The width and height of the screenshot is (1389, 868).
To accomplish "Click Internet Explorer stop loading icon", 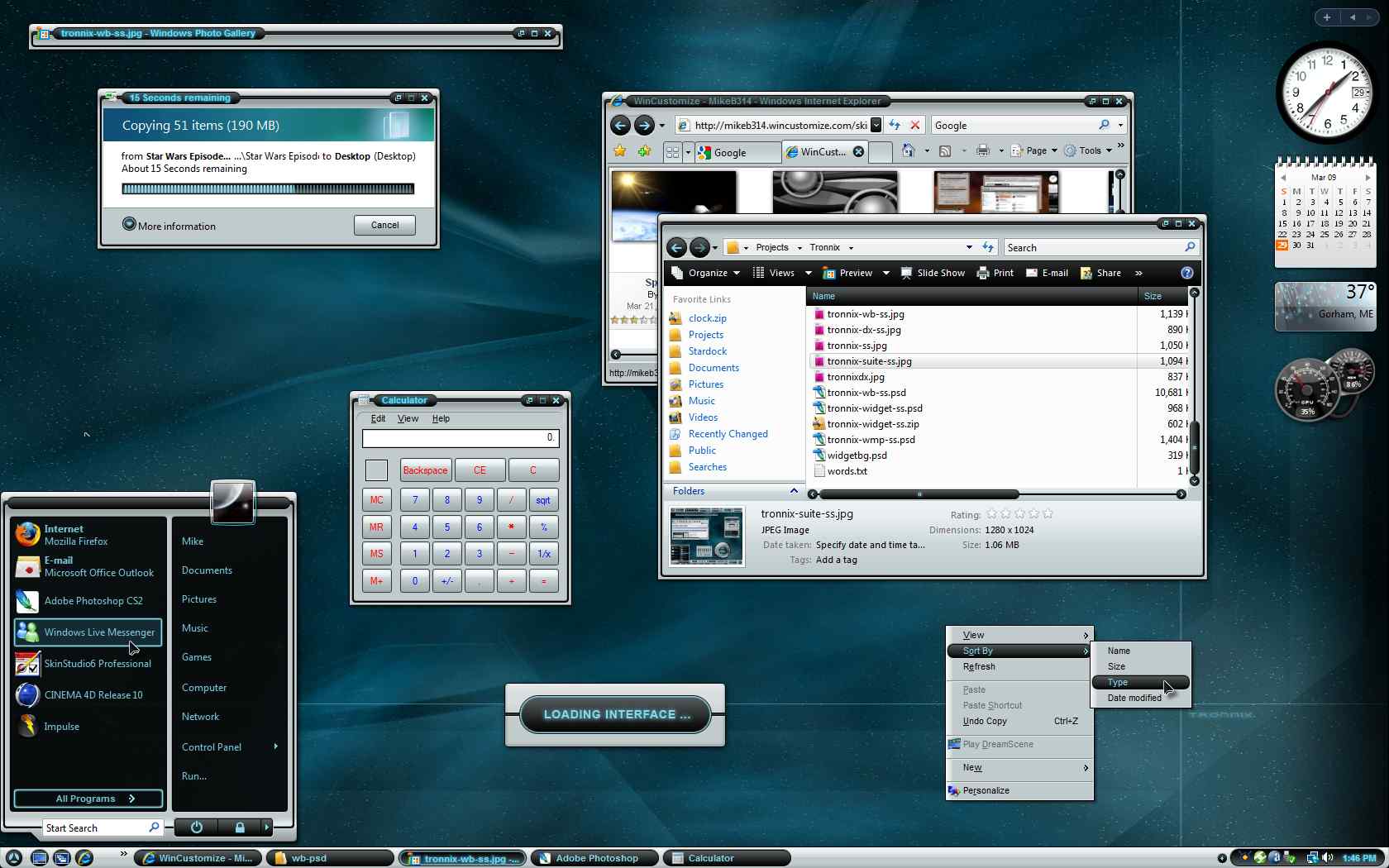I will pos(915,125).
